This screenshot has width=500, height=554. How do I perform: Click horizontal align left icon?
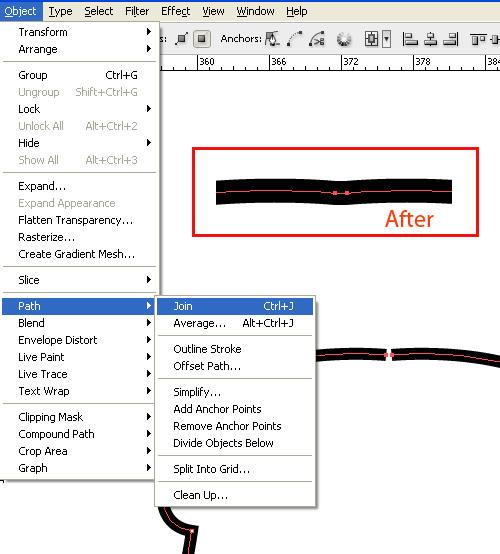410,39
